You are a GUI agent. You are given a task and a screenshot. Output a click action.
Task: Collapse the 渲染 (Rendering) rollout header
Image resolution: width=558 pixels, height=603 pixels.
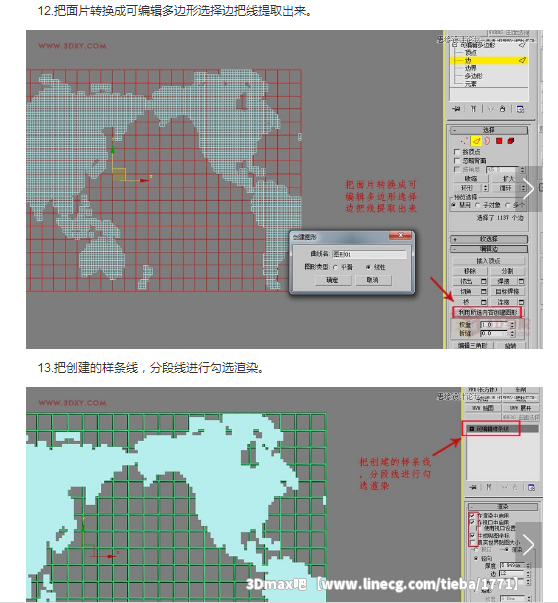pyautogui.click(x=503, y=506)
